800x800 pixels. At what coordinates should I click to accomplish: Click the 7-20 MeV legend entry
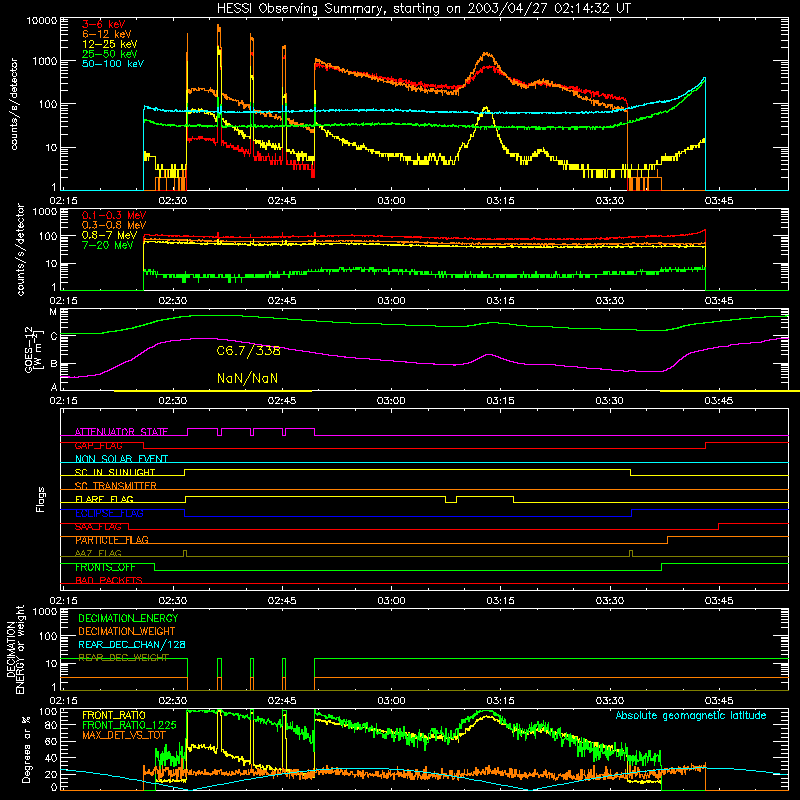(x=107, y=245)
